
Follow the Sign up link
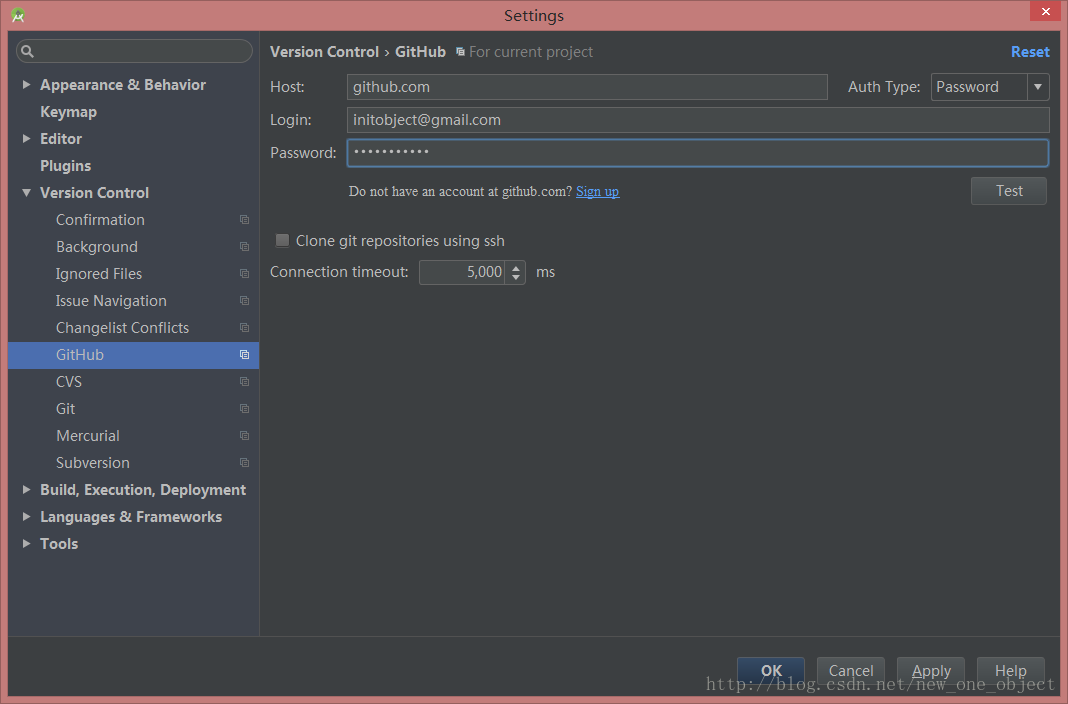tap(597, 191)
